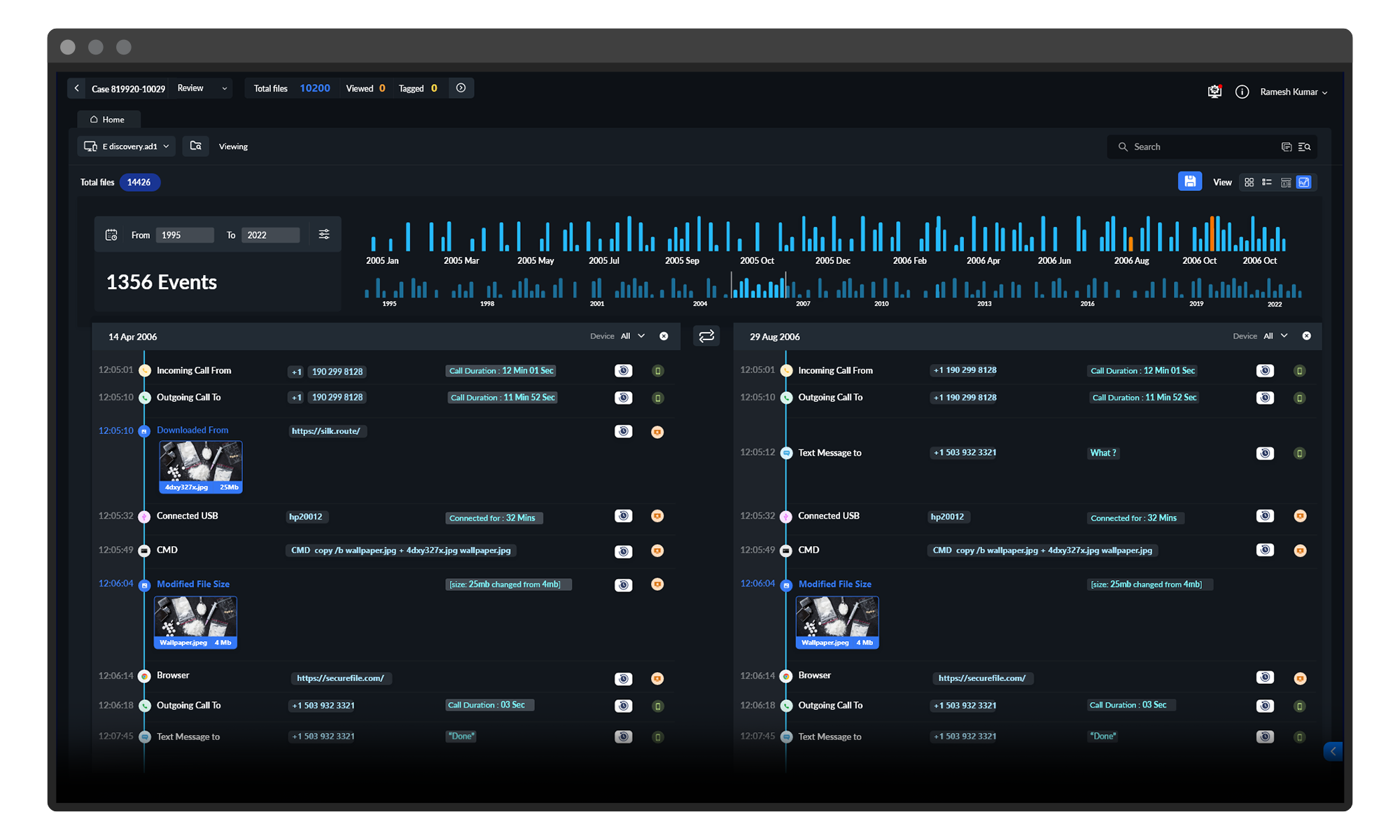Toggle view eye for left CMD event
Viewport: 1400px width, 840px height.
623,552
